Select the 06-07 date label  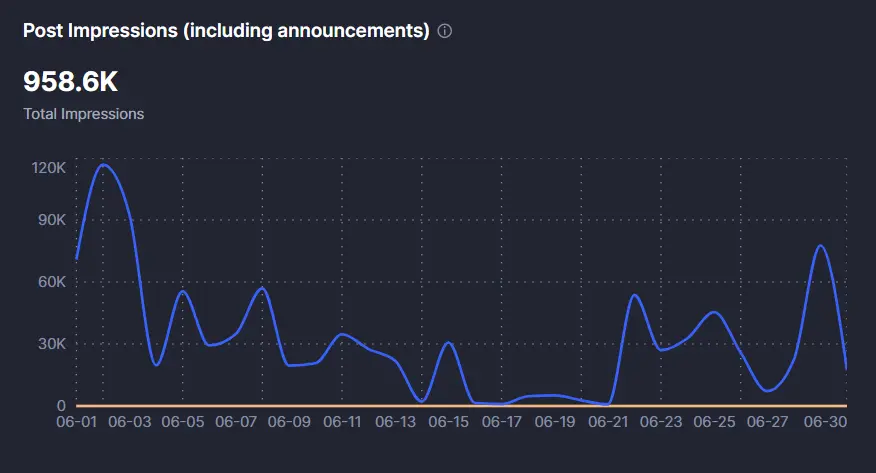tap(236, 422)
